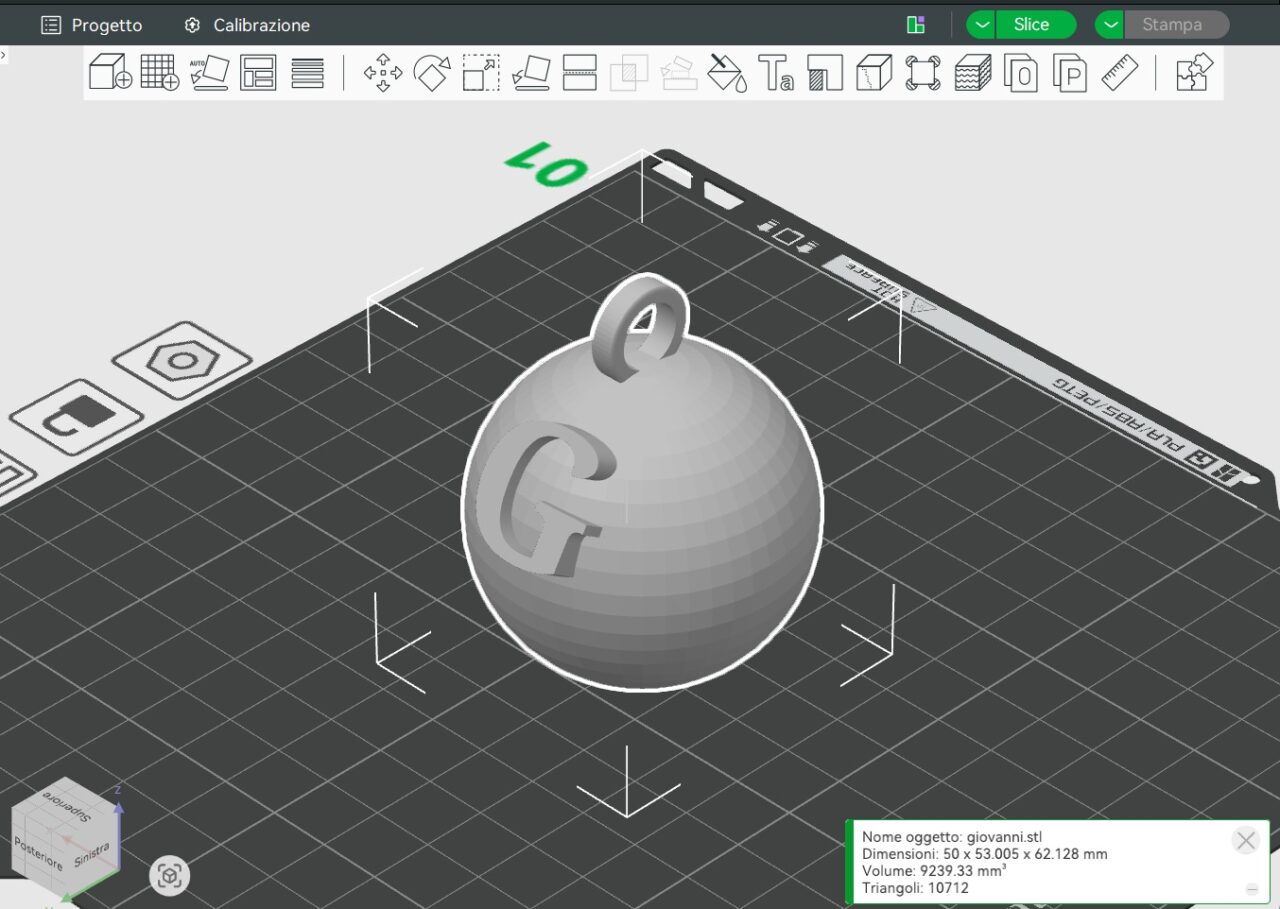1280x909 pixels.
Task: Expand the Stampa options dropdown arrow
Action: [1110, 25]
